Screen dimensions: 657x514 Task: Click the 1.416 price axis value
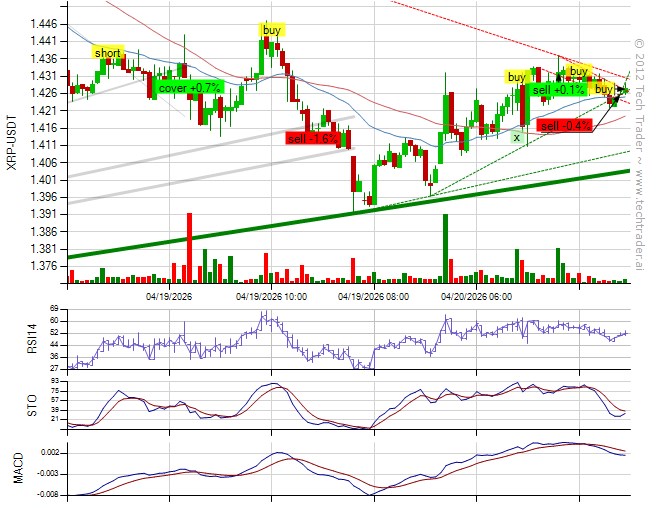43,128
